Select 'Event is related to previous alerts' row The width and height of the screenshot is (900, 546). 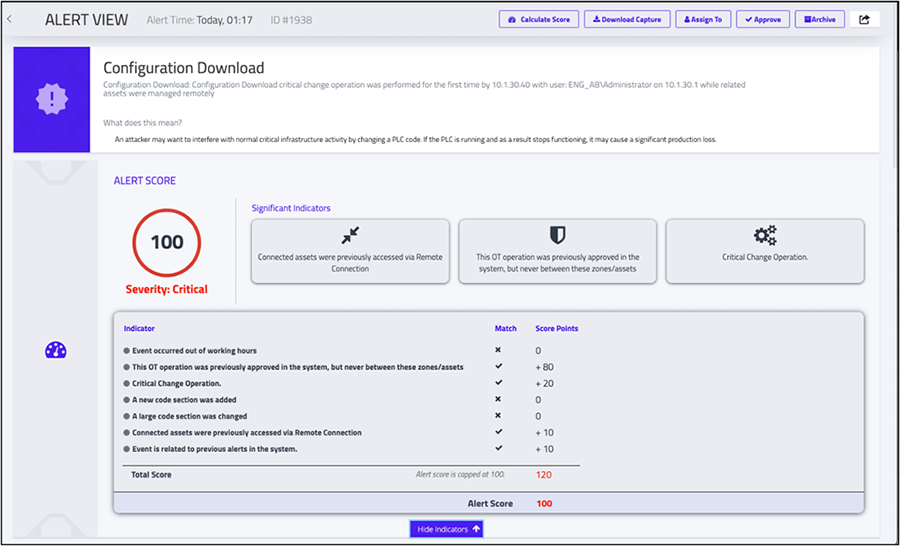pos(351,449)
